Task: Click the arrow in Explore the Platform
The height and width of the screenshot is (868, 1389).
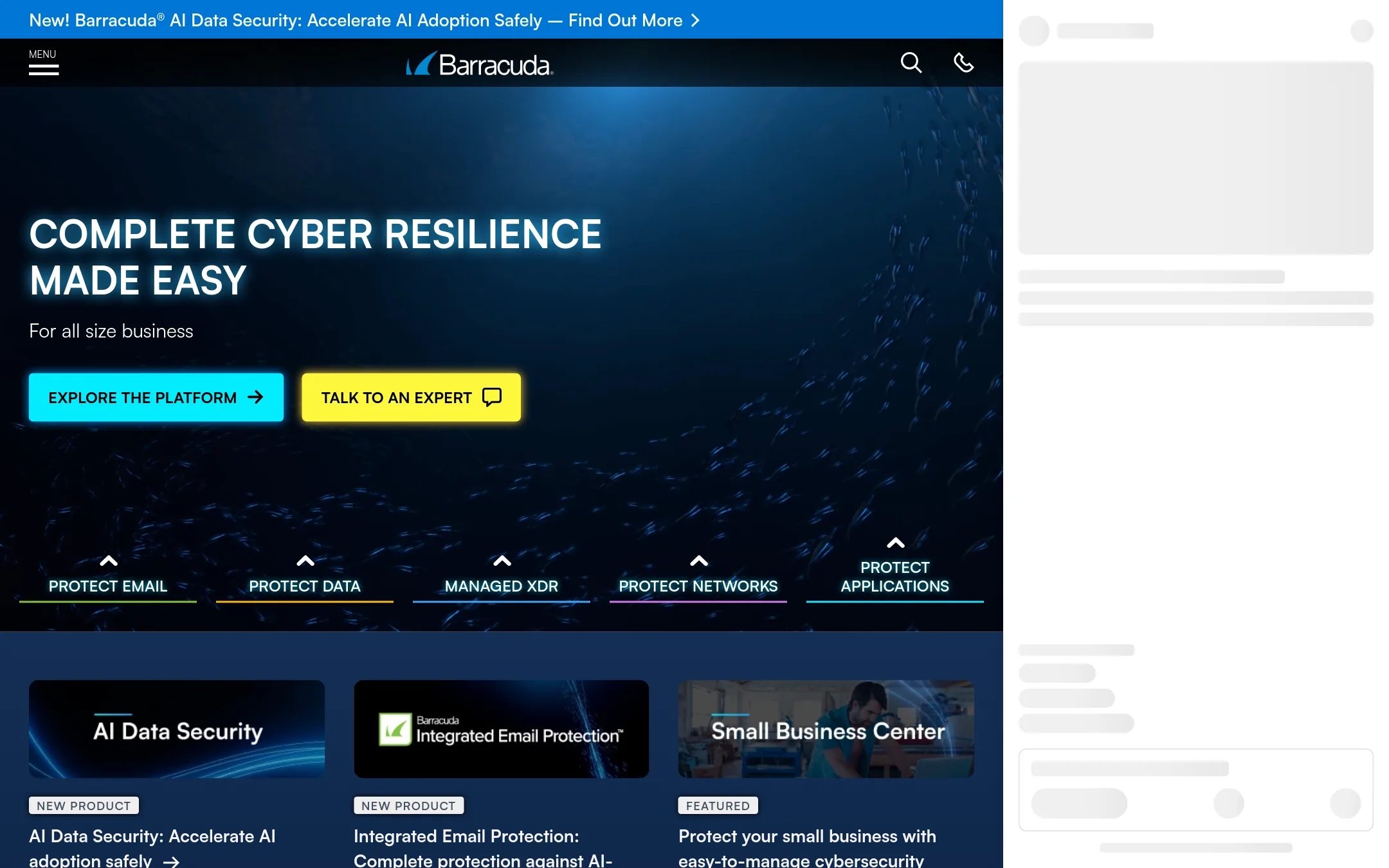Action: click(x=255, y=397)
